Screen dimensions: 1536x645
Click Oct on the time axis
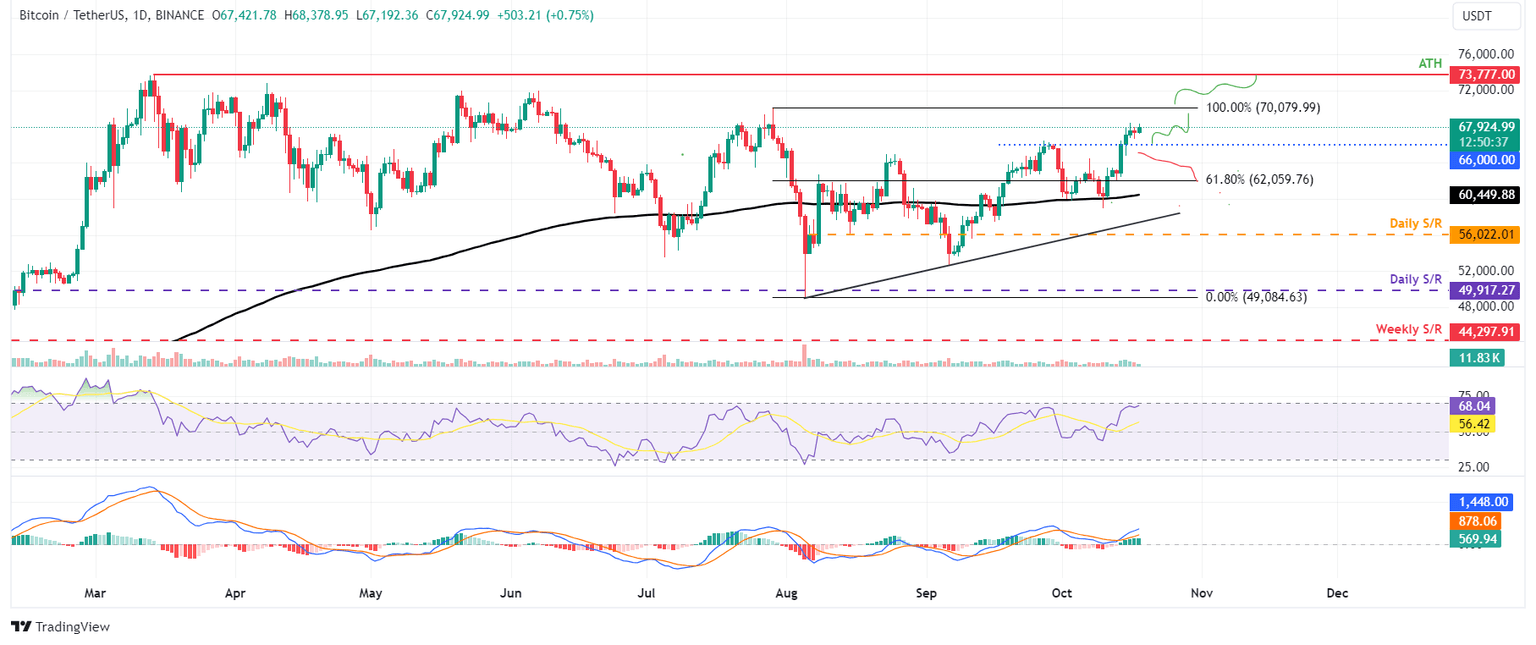coord(1061,593)
